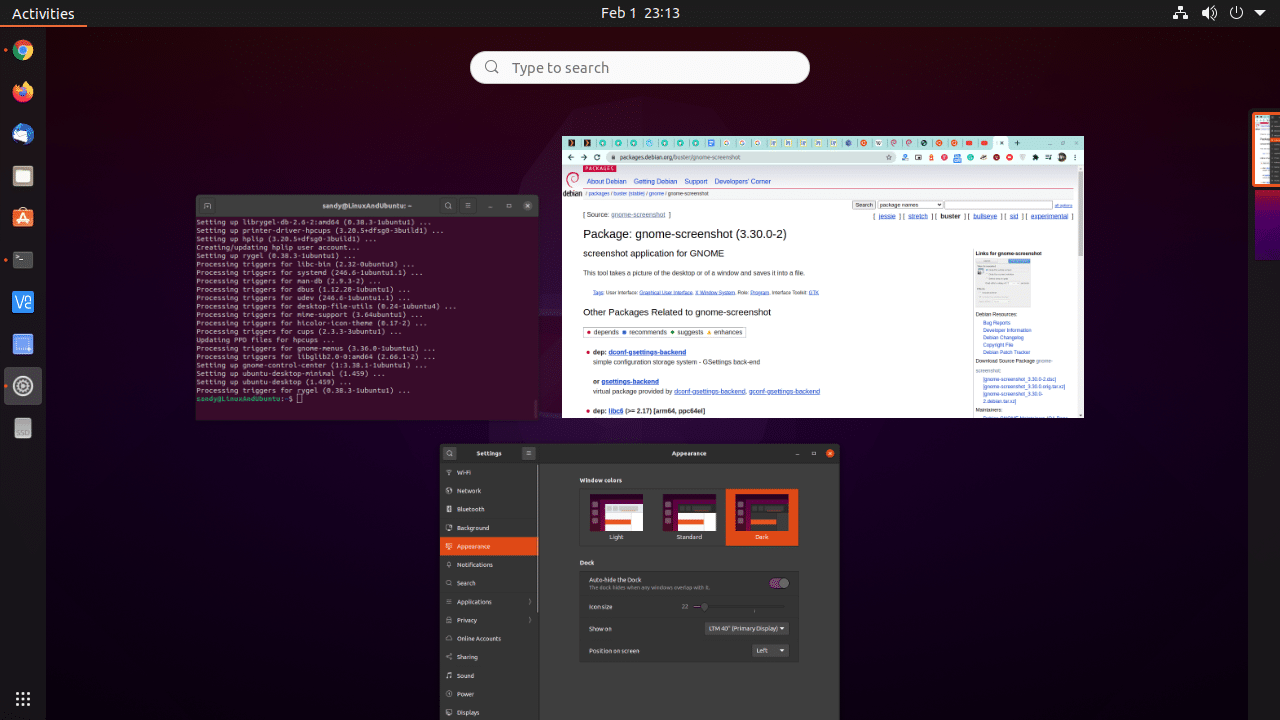Disable Auto-hide the Dock
Image resolution: width=1280 pixels, height=720 pixels.
click(779, 582)
